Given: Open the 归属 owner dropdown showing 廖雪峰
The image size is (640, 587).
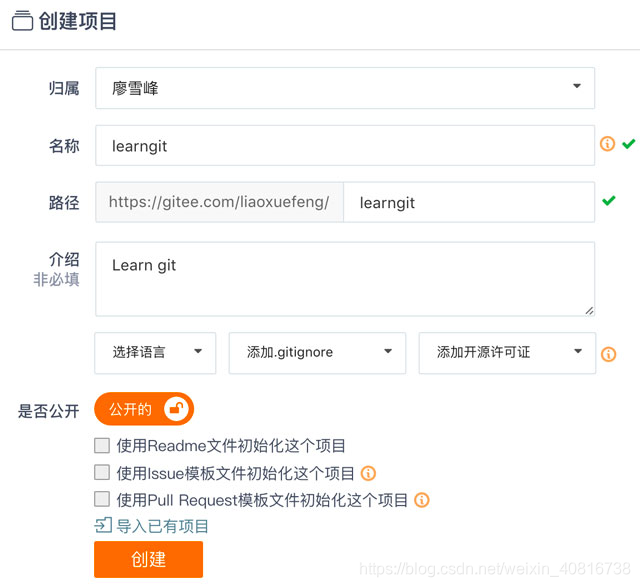Looking at the screenshot, I should (345, 88).
